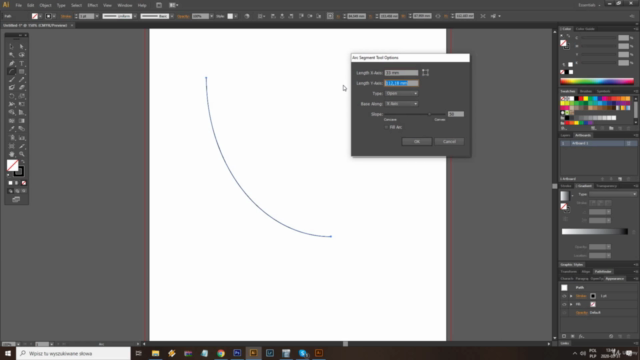Open the Effect menu
Viewport: 640px width, 360px height.
92,5
